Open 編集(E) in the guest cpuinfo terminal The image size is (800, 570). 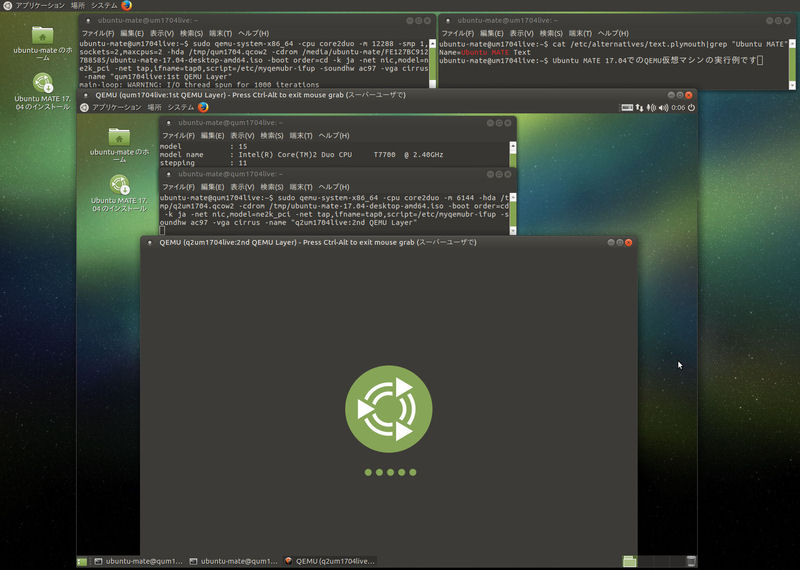tap(212, 136)
